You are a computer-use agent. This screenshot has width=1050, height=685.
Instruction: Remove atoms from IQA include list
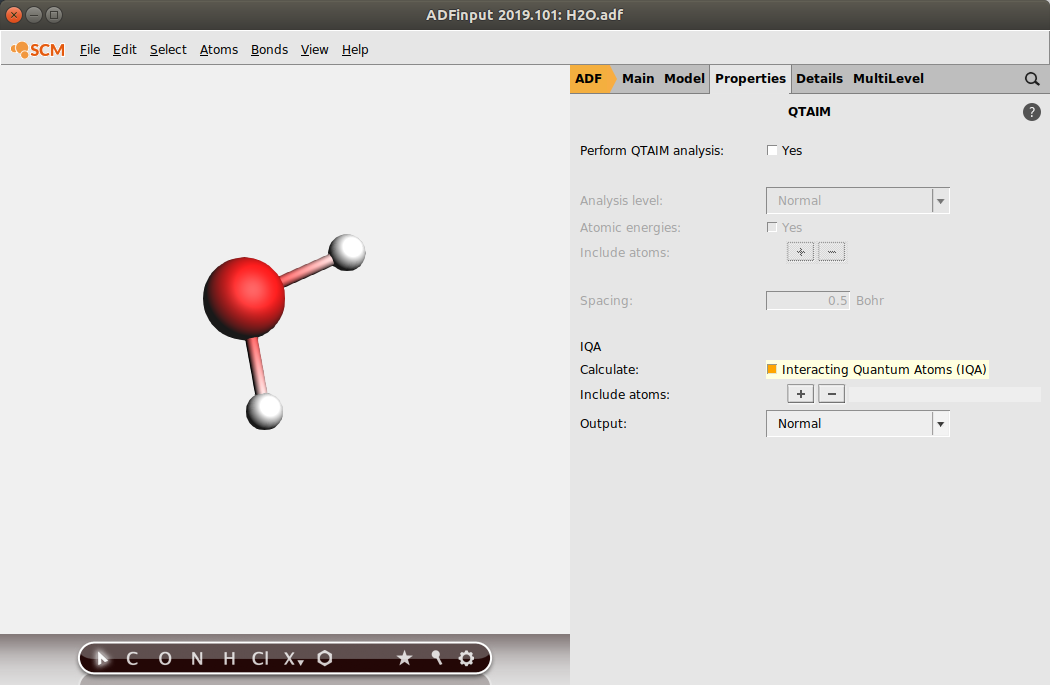click(x=832, y=394)
